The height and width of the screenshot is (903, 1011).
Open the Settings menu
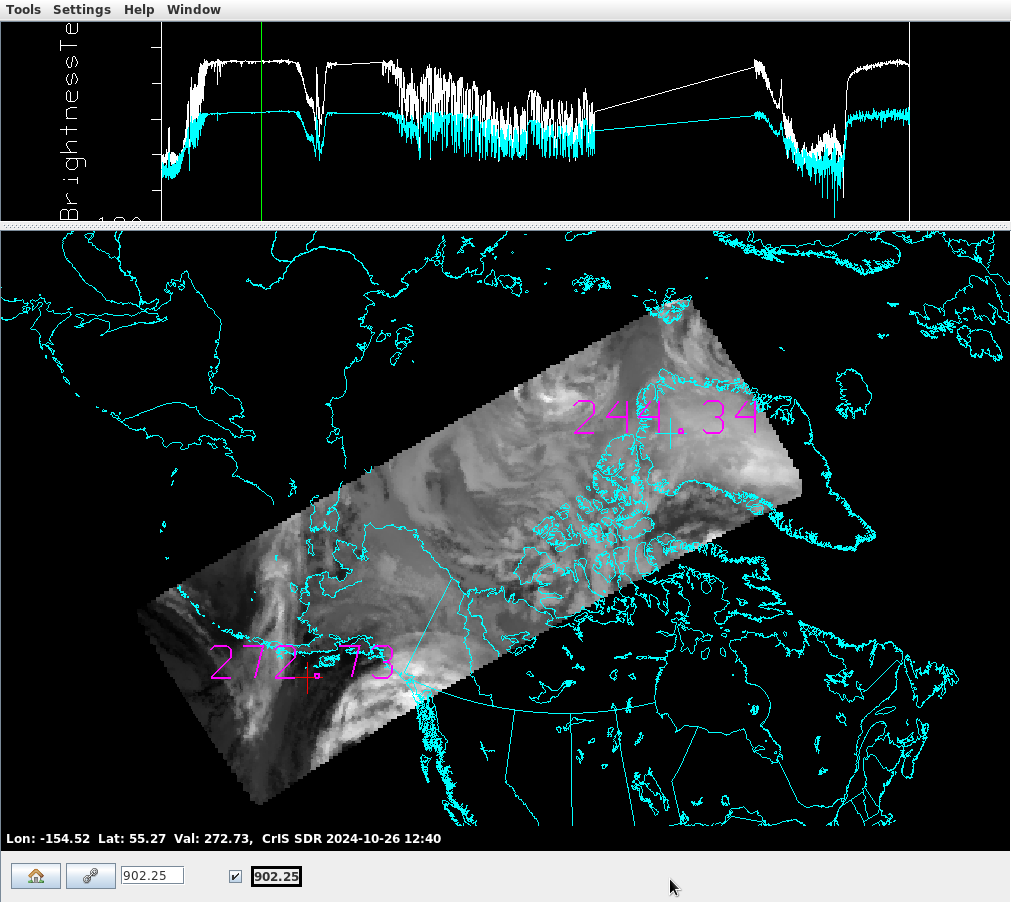click(82, 9)
